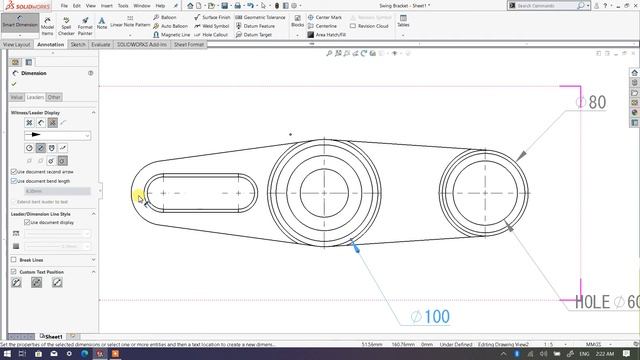The width and height of the screenshot is (640, 360).
Task: Insert a Datum Target
Action: (x=253, y=35)
